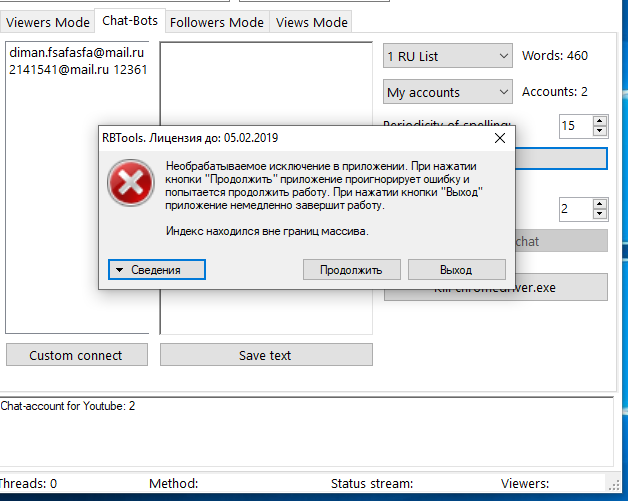Open the 1 RU List dropdown
Image resolution: width=628 pixels, height=501 pixels.
[x=448, y=57]
